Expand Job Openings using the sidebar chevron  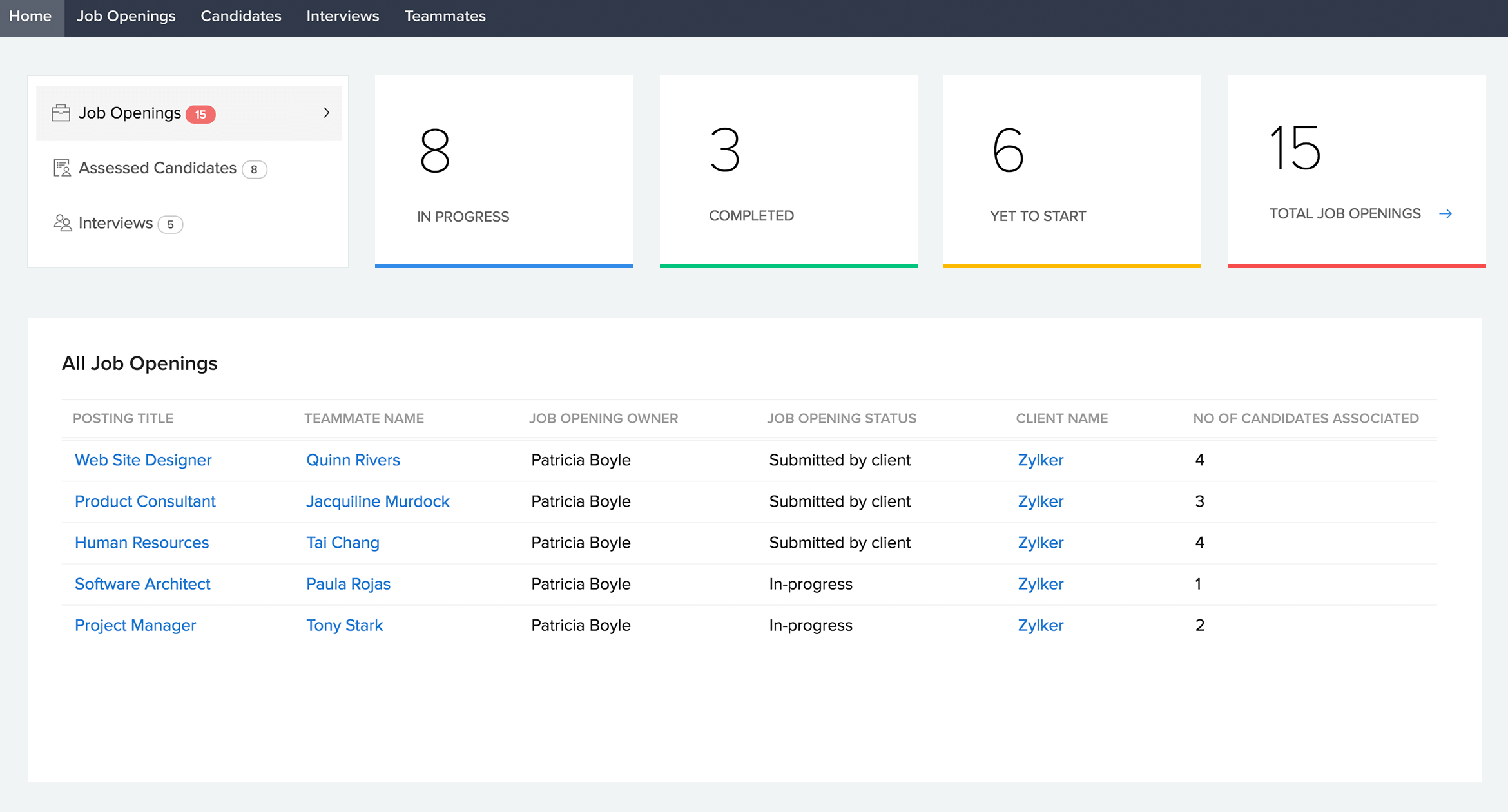327,113
